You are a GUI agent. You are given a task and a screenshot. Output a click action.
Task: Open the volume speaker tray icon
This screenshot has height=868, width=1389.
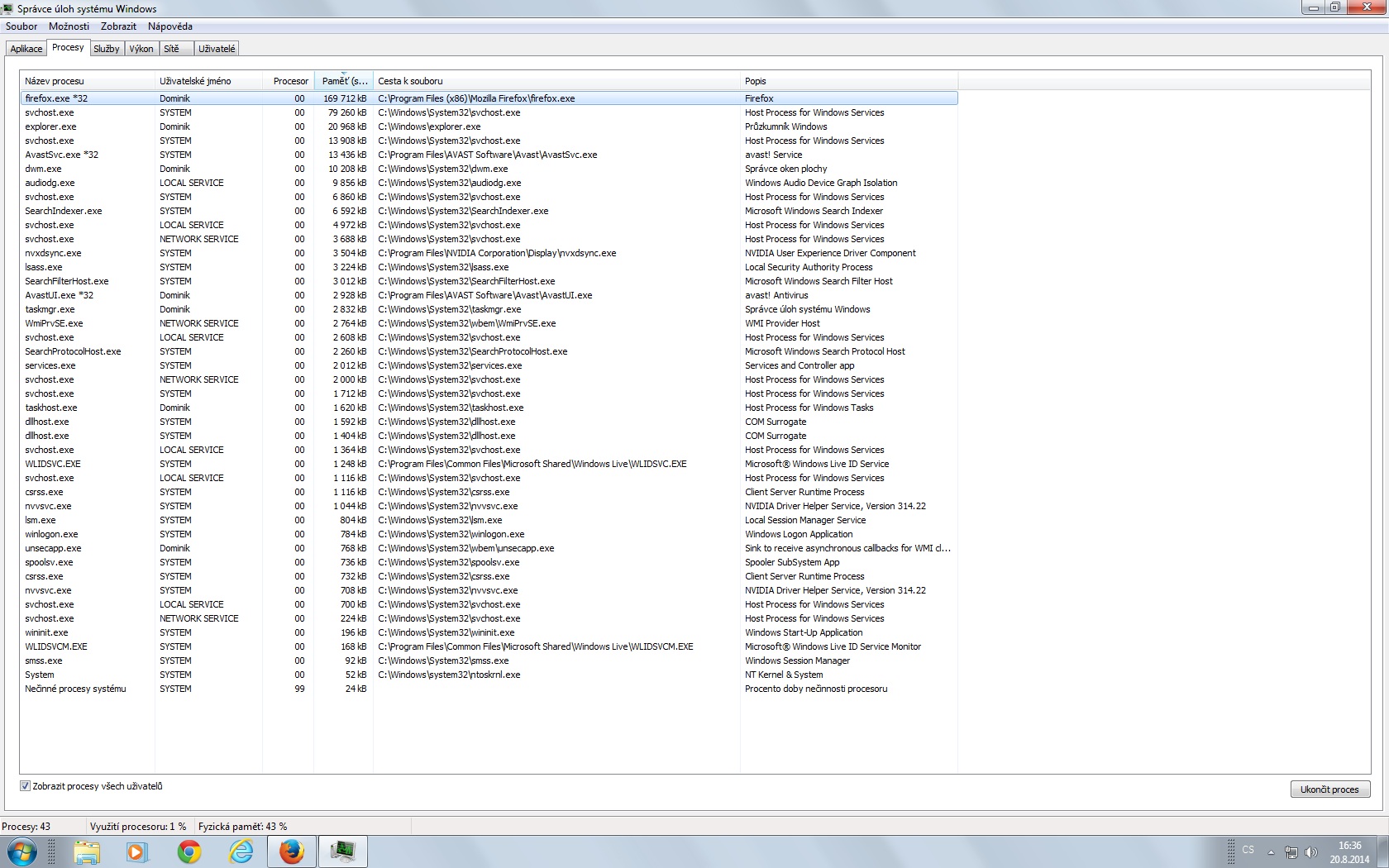pos(1310,852)
